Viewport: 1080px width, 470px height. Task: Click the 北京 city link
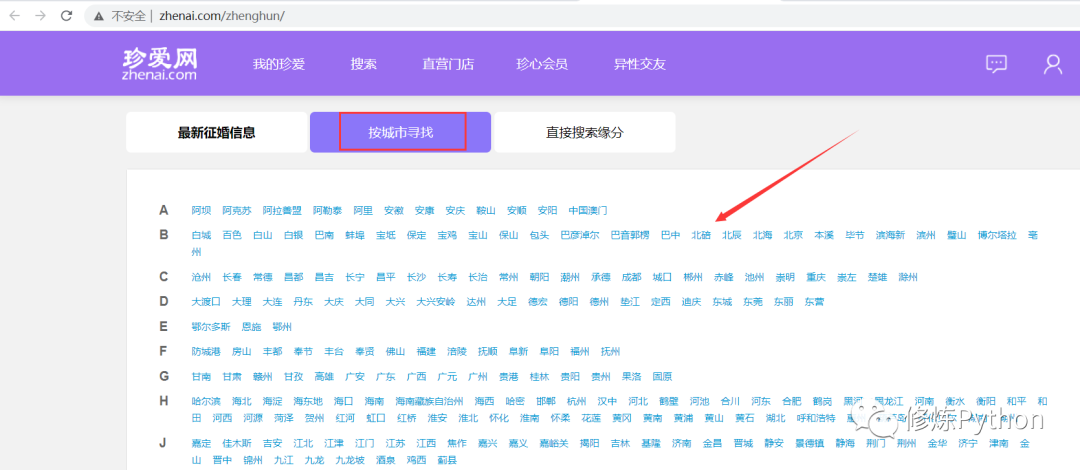(793, 235)
